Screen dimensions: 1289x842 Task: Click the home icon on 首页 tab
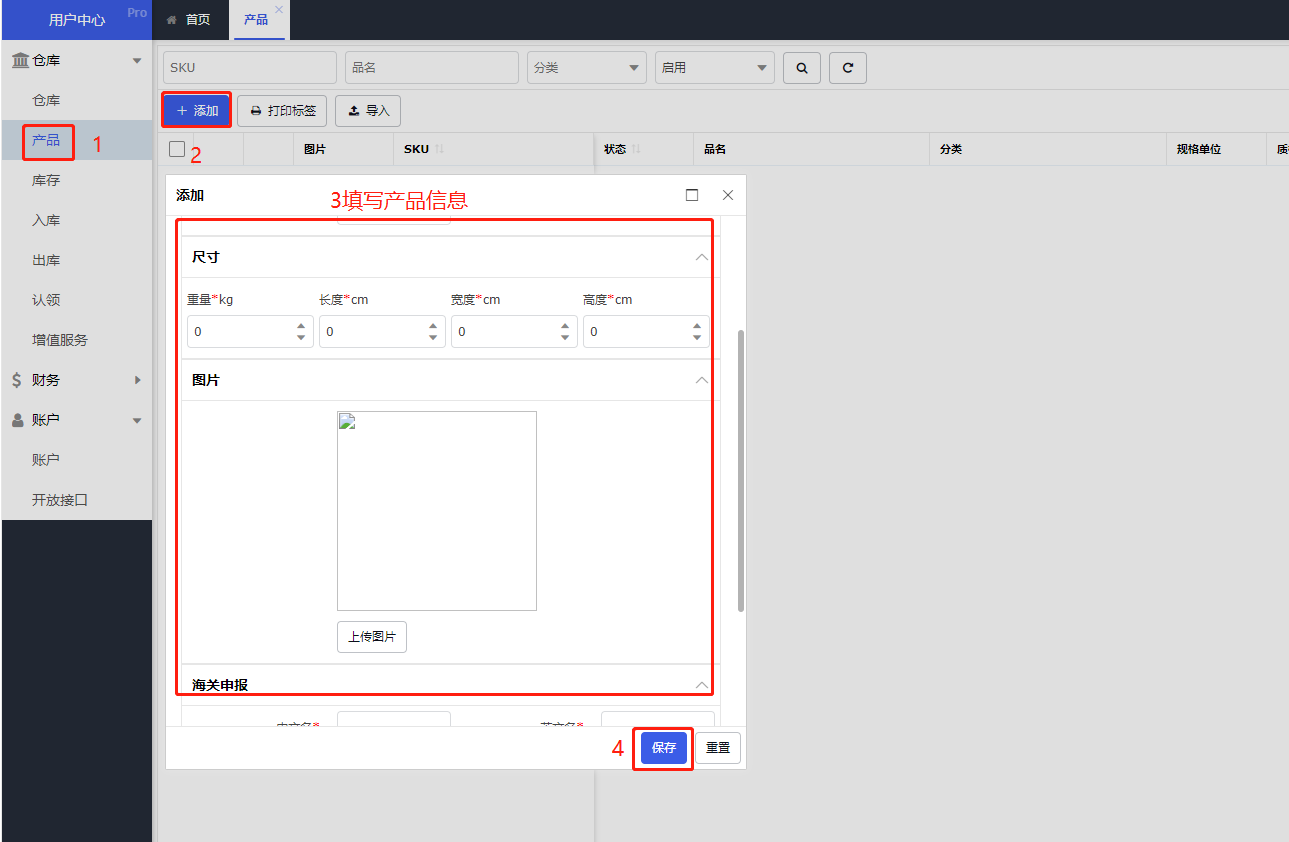click(172, 20)
